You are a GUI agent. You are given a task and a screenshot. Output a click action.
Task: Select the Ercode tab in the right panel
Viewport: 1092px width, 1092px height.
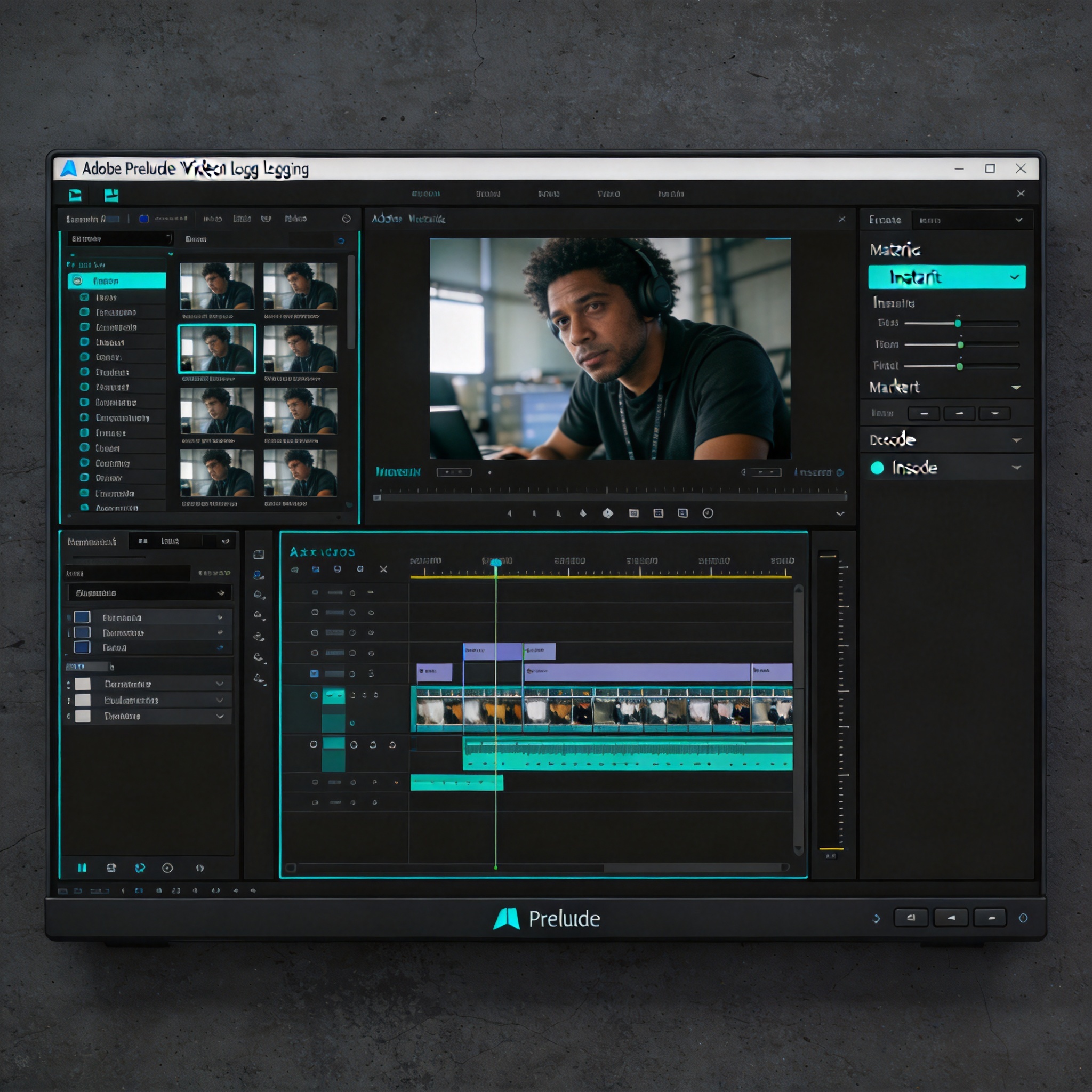click(x=885, y=220)
